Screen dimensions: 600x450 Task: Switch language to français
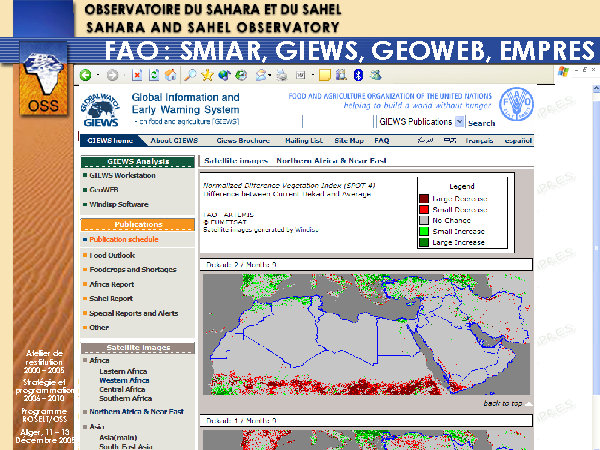[x=479, y=141]
